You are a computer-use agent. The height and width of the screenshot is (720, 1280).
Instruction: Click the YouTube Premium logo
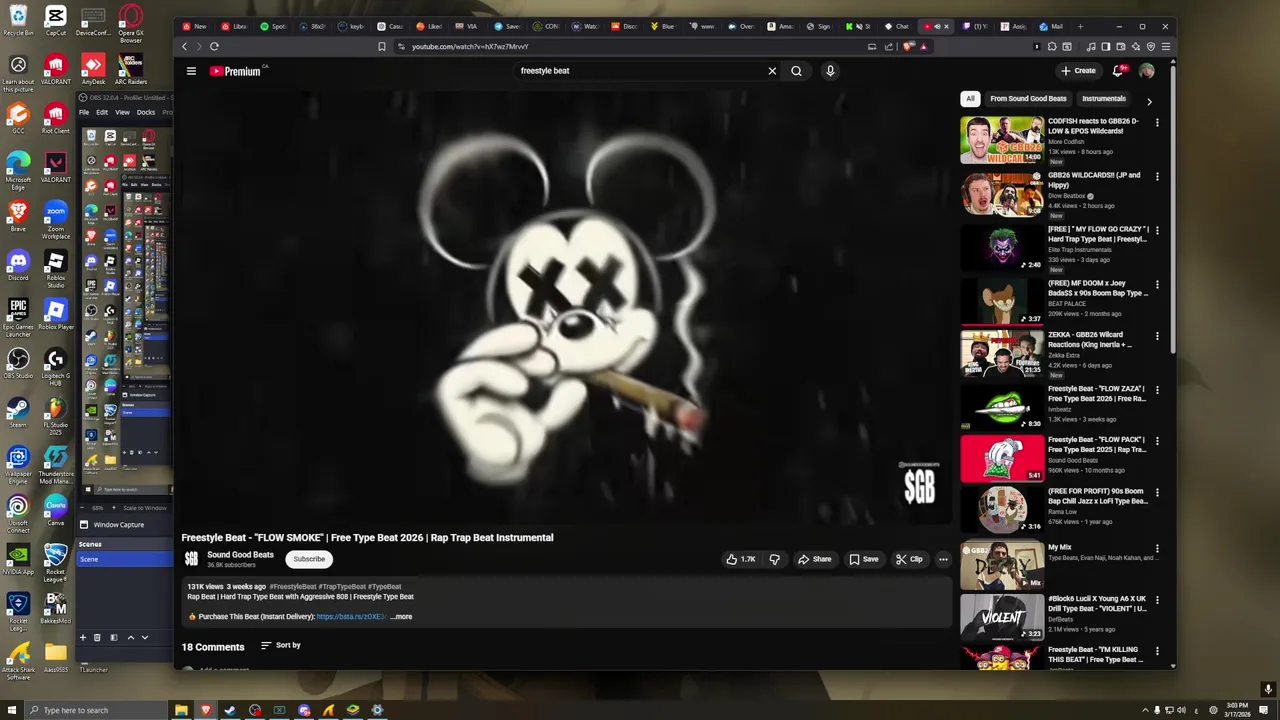[x=236, y=71]
